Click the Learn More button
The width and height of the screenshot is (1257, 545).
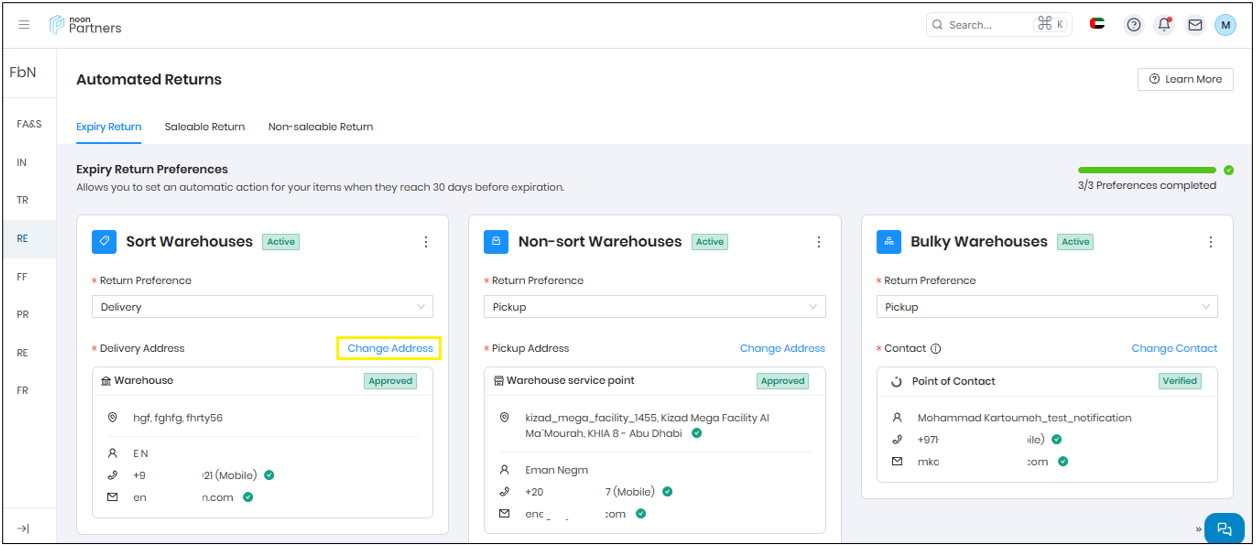[1185, 79]
